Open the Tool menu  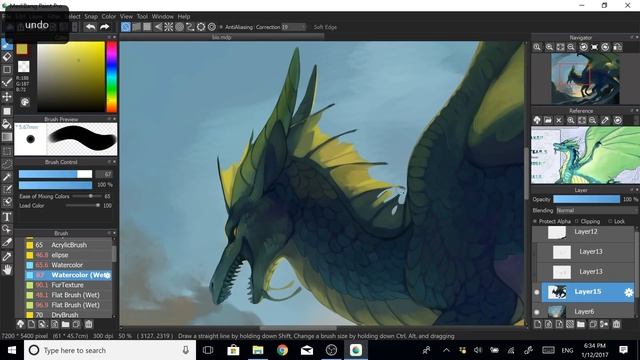[142, 17]
